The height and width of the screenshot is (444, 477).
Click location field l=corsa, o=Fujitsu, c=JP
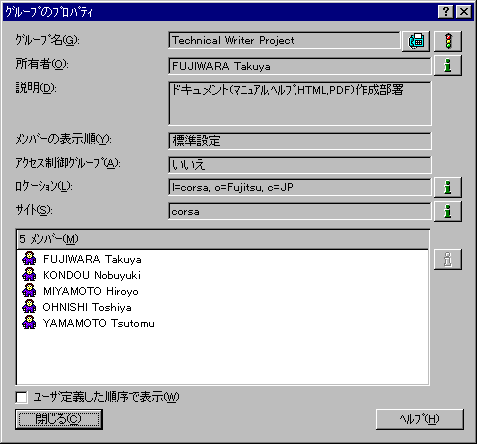300,187
